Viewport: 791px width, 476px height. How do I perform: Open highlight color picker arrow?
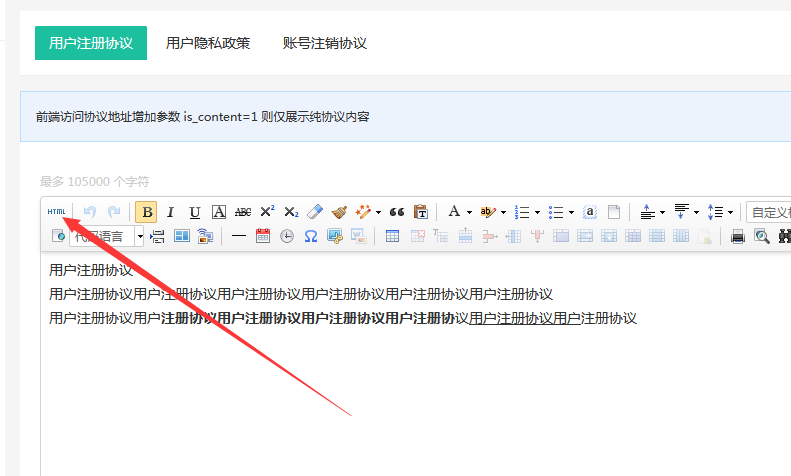pyautogui.click(x=503, y=212)
